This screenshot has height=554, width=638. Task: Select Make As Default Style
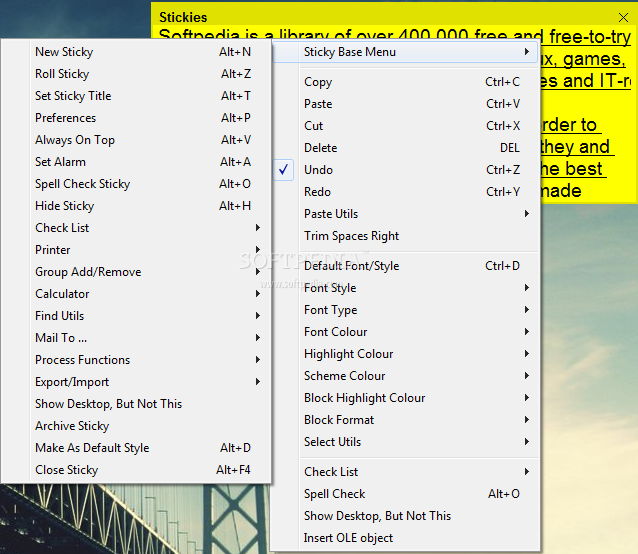pyautogui.click(x=136, y=447)
